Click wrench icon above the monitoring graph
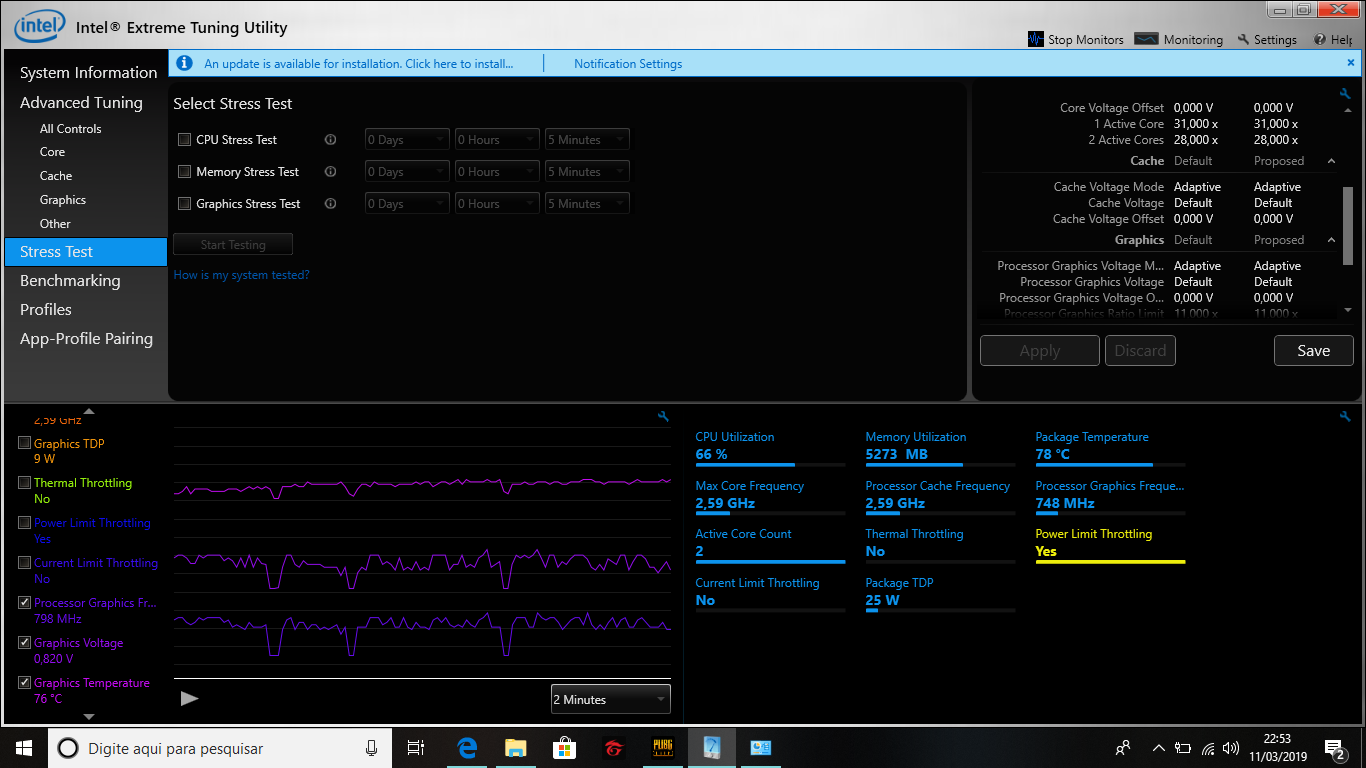This screenshot has width=1366, height=768. [663, 416]
